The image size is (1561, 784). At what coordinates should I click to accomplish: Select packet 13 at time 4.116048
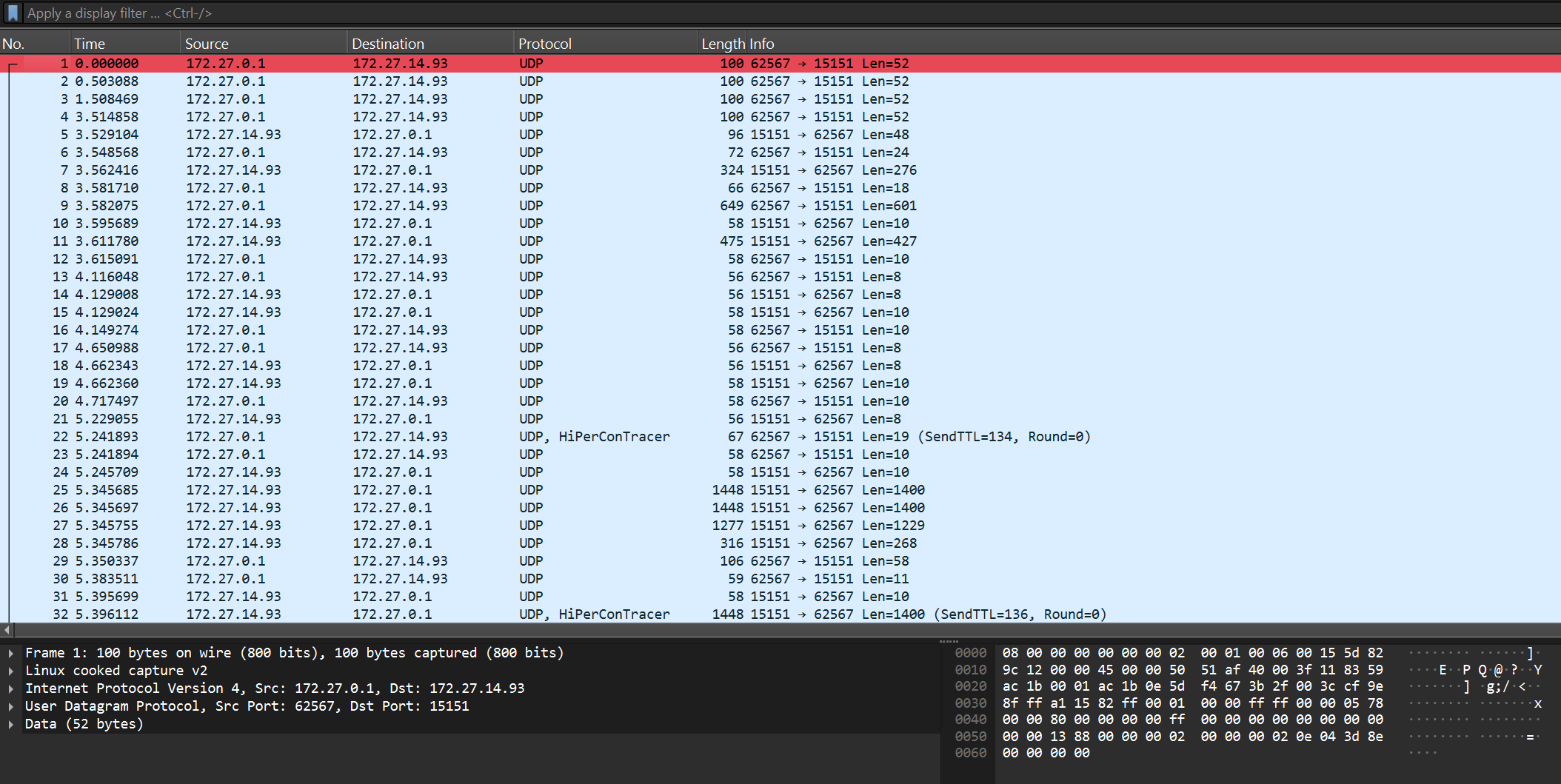pyautogui.click(x=780, y=277)
